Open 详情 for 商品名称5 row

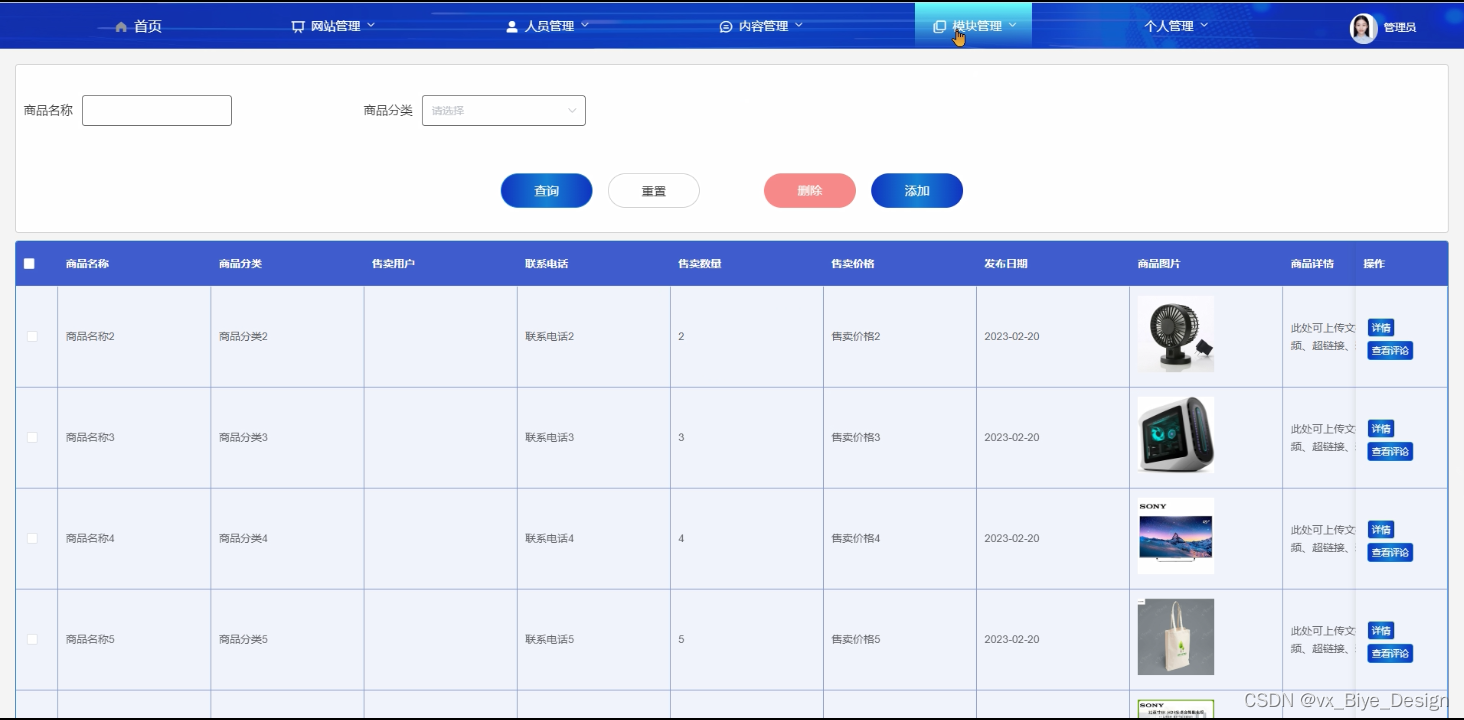(1381, 631)
